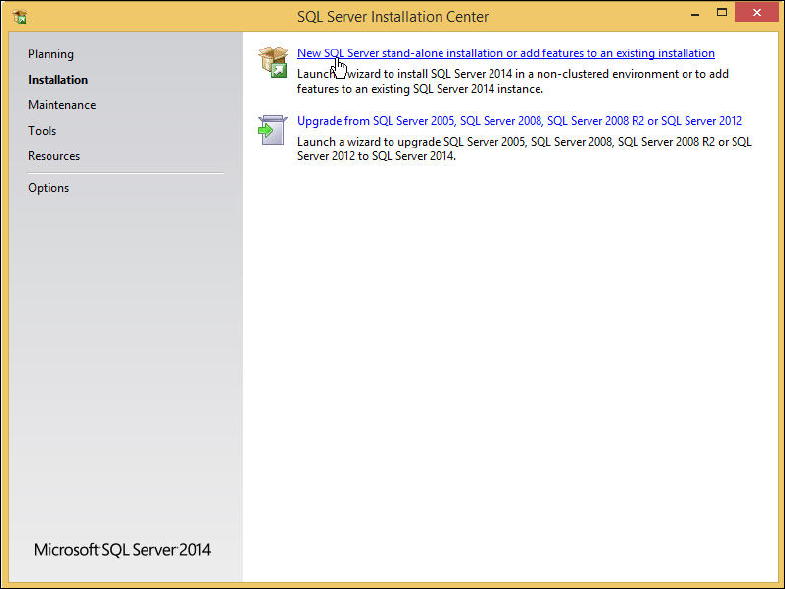Open the Options page
Viewport: 785px width, 589px height.
tap(49, 188)
